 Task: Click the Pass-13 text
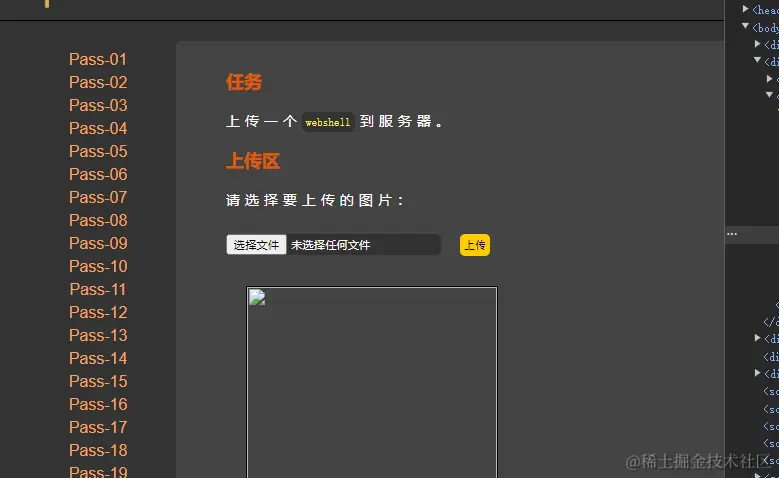[x=98, y=335]
